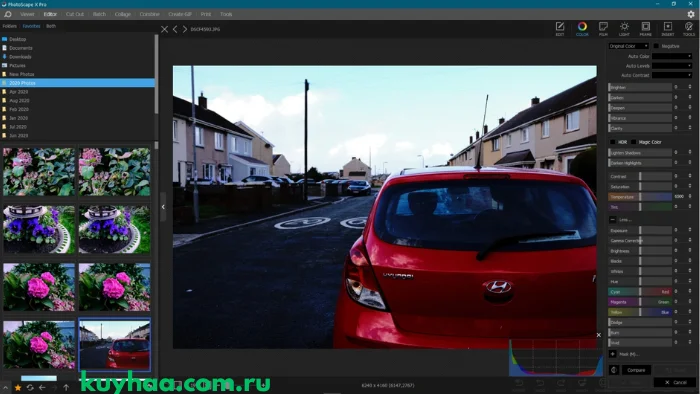The image size is (700, 394).
Task: Enable the Negative checkbox
Action: coord(656,46)
